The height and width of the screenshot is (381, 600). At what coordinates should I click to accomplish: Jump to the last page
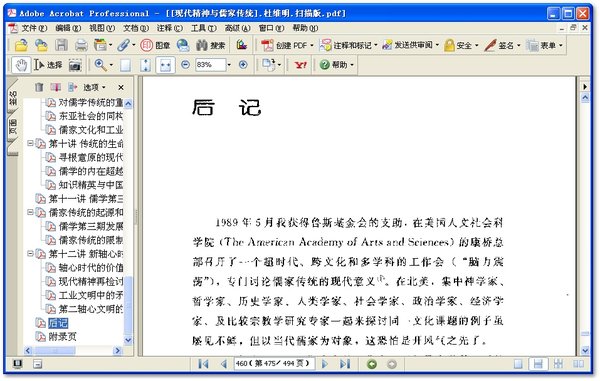coord(345,364)
